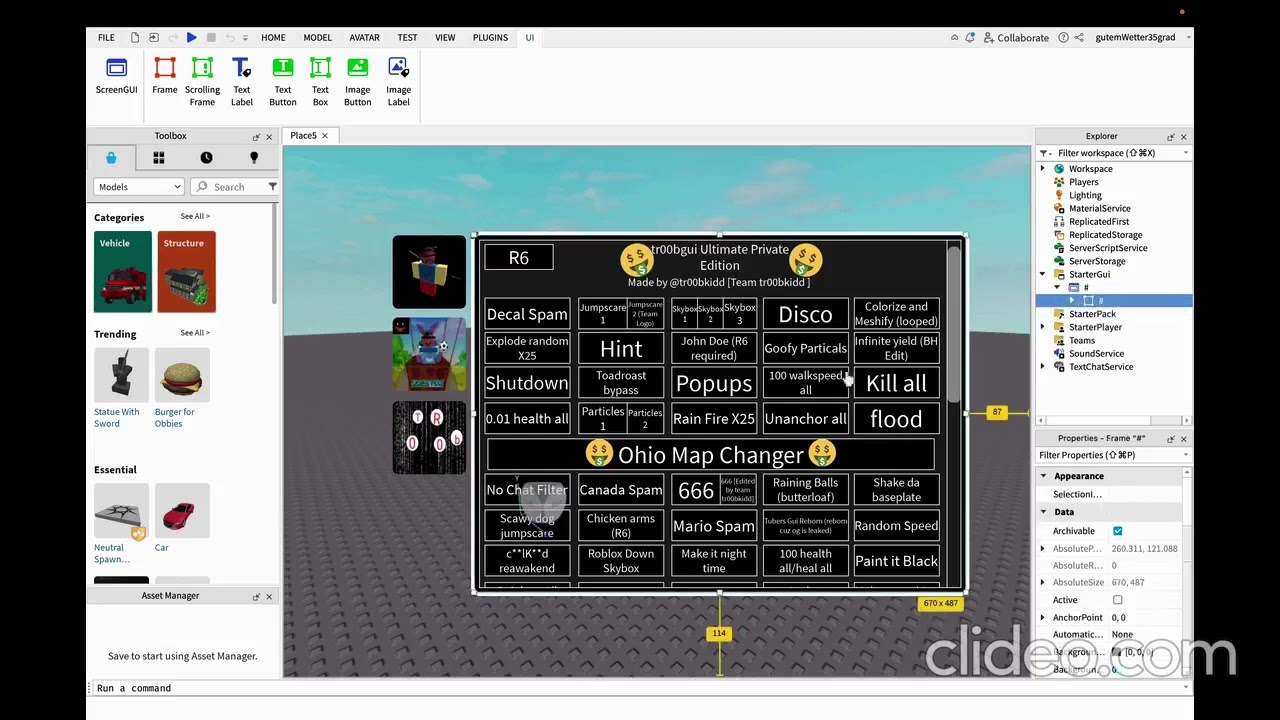Click the Kill all button in the GUI
This screenshot has height=720, width=1280.
coord(896,383)
